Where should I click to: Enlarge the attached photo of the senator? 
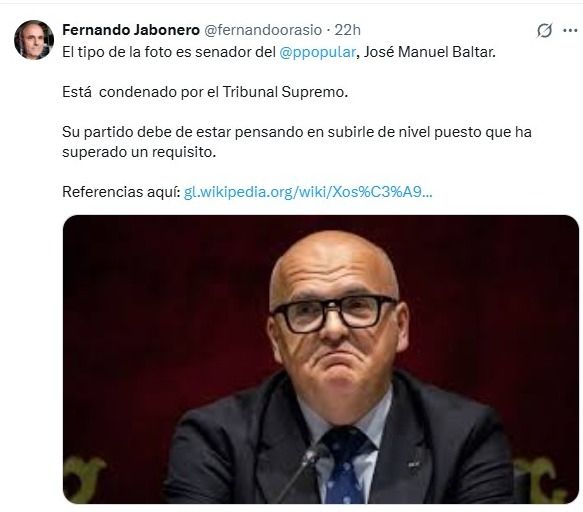coord(321,359)
